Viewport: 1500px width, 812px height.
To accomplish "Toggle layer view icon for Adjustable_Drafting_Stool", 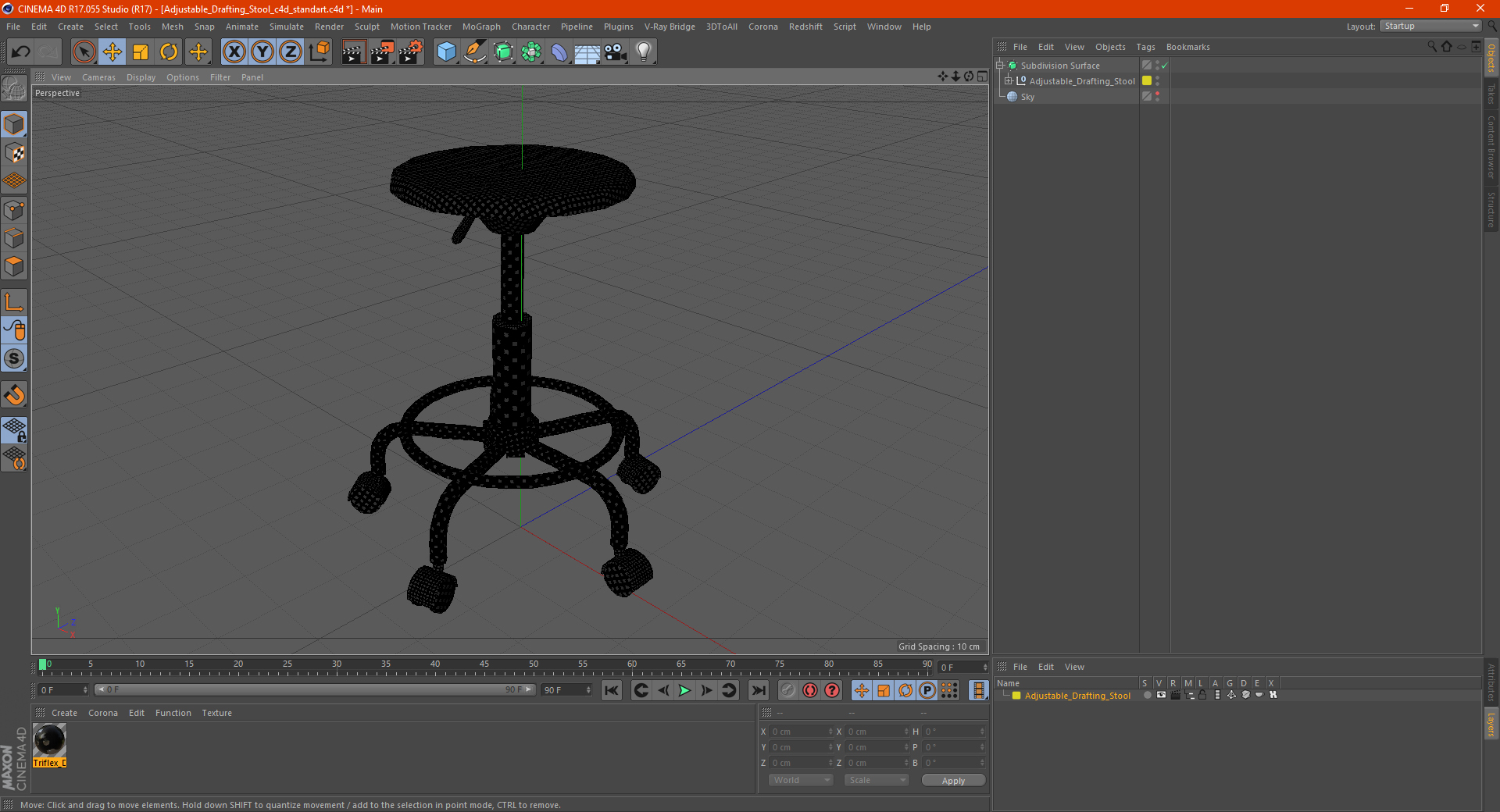I will pos(1161,695).
